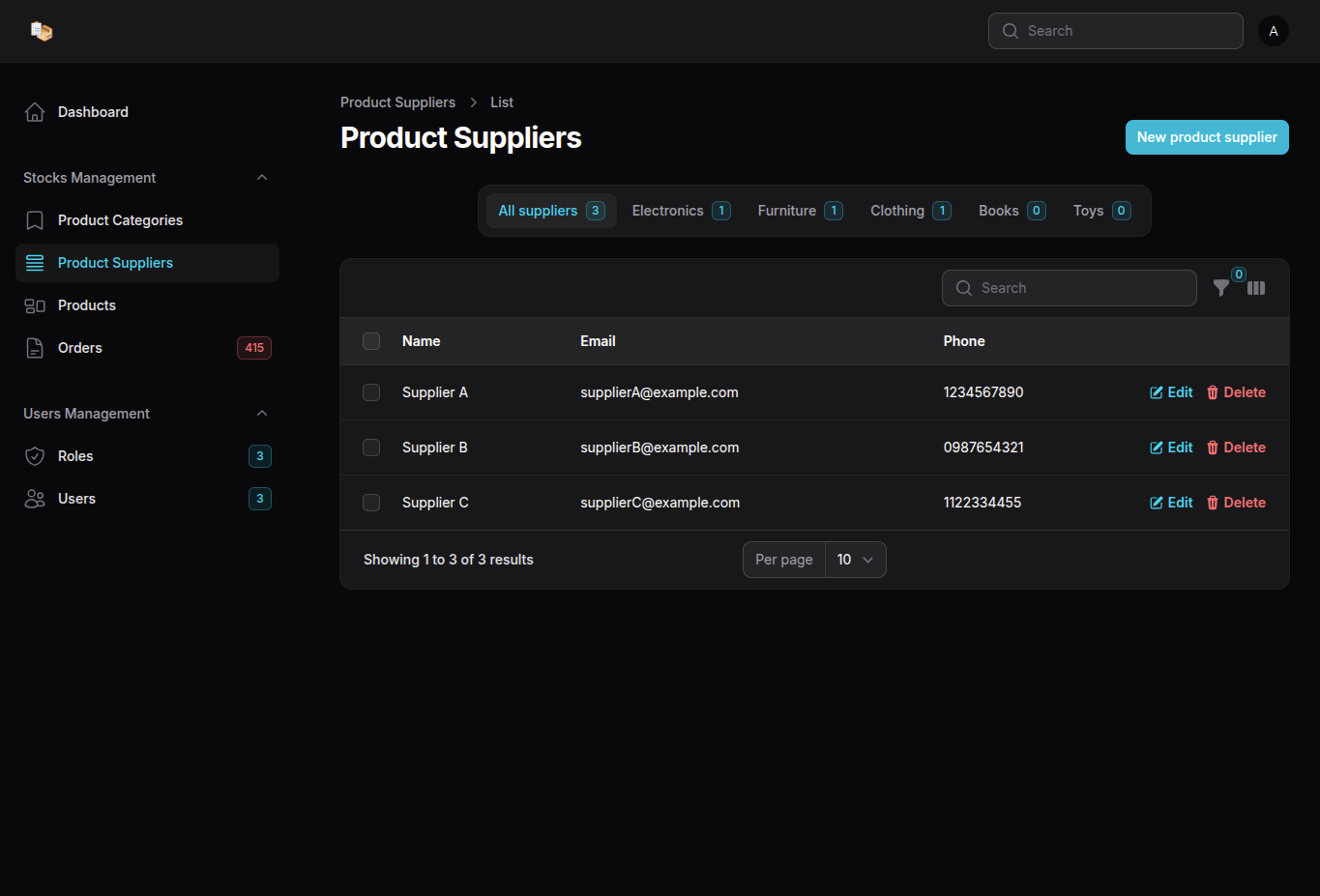Delete Supplier C
This screenshot has width=1320, height=896.
pyautogui.click(x=1236, y=503)
